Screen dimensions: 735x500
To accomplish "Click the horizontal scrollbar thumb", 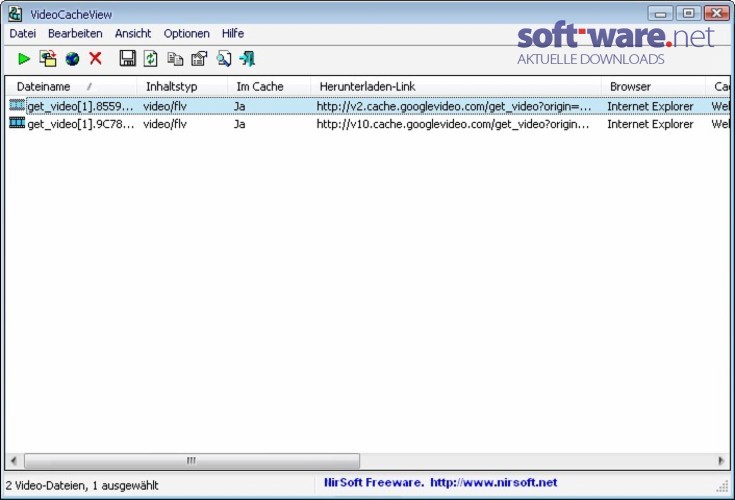I will tap(192, 461).
